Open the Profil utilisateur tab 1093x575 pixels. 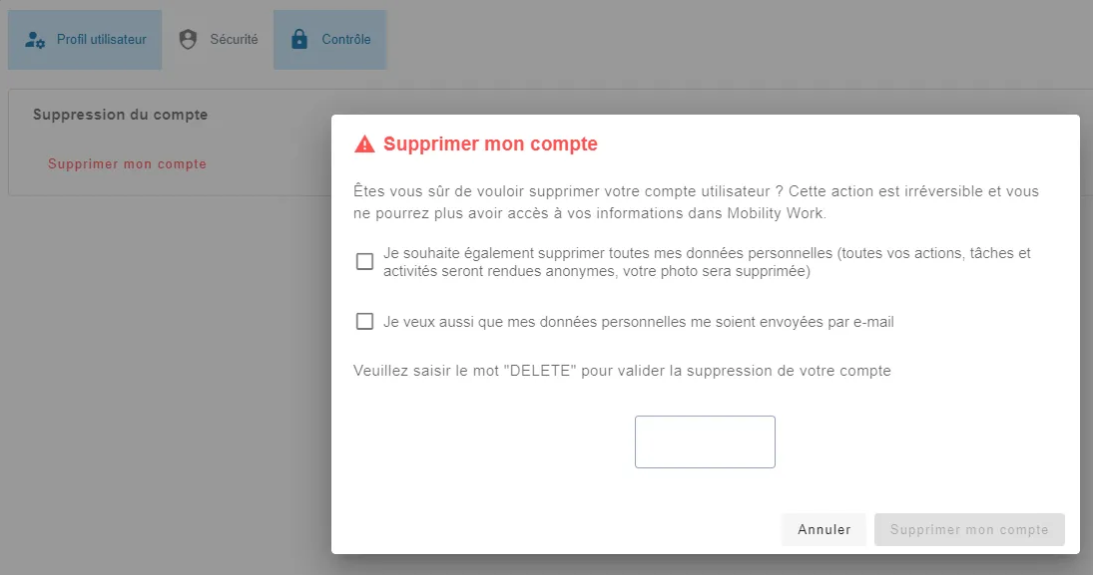(101, 40)
